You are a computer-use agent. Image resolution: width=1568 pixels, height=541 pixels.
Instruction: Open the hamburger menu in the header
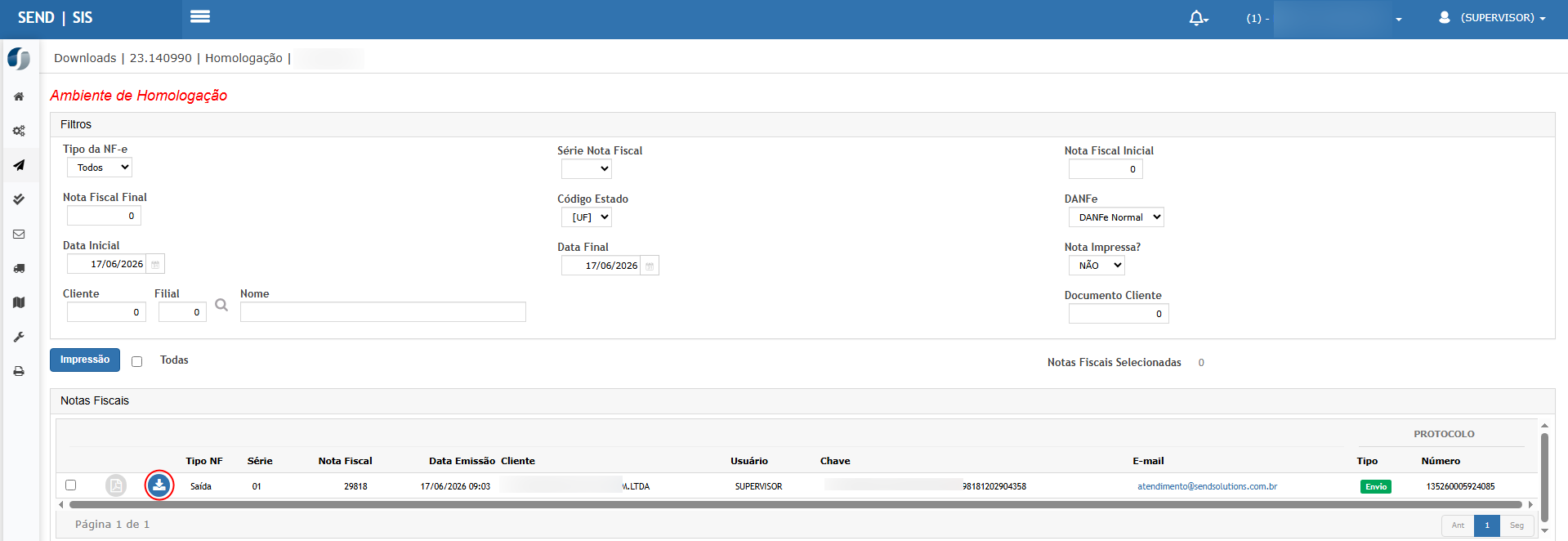click(200, 16)
